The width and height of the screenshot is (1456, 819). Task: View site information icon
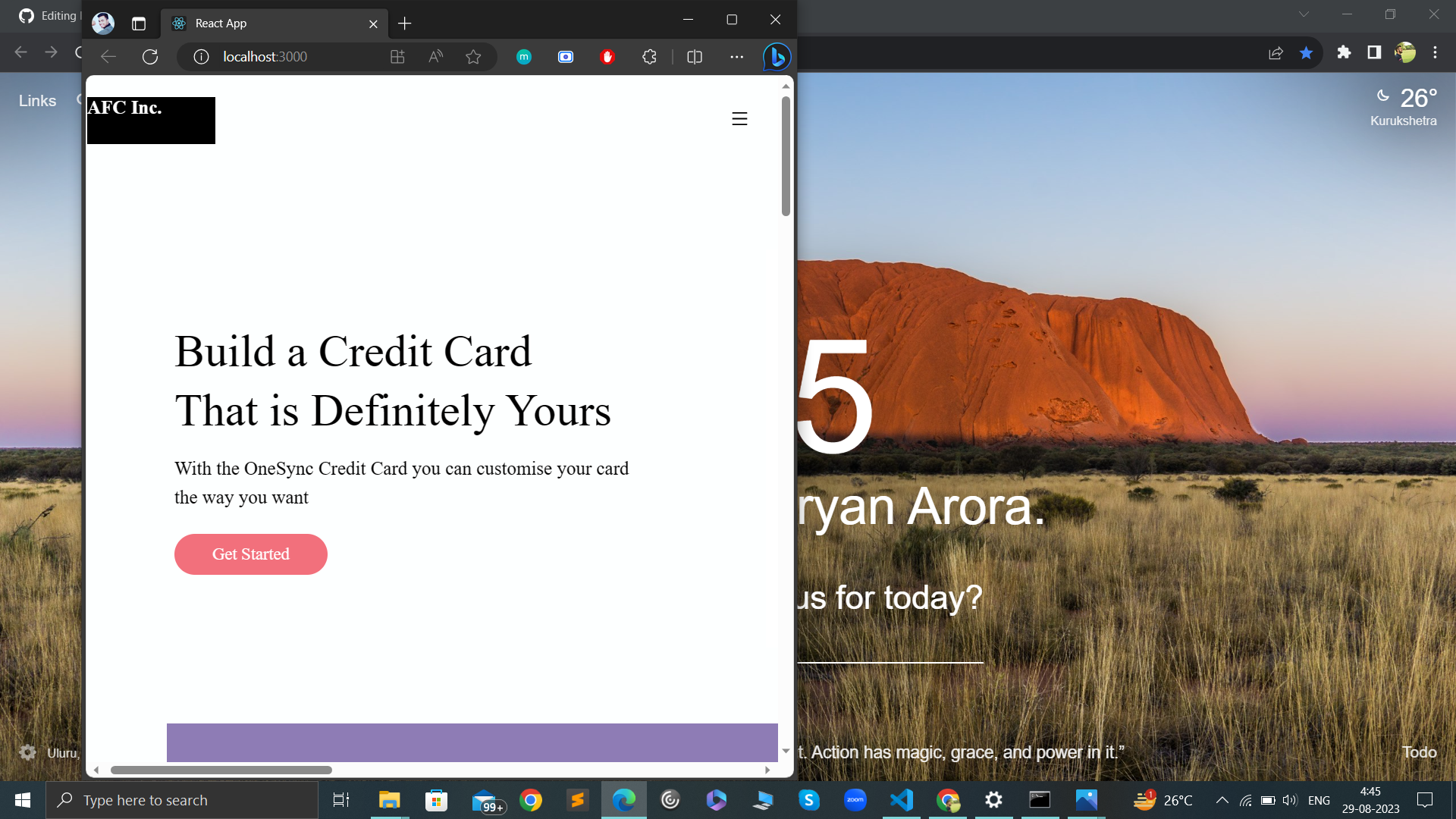[201, 57]
